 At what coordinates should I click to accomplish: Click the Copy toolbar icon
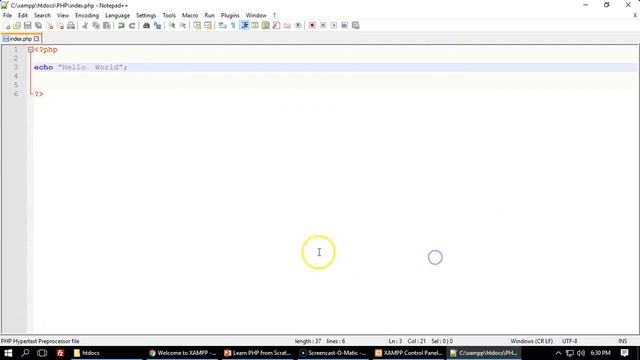96,25
